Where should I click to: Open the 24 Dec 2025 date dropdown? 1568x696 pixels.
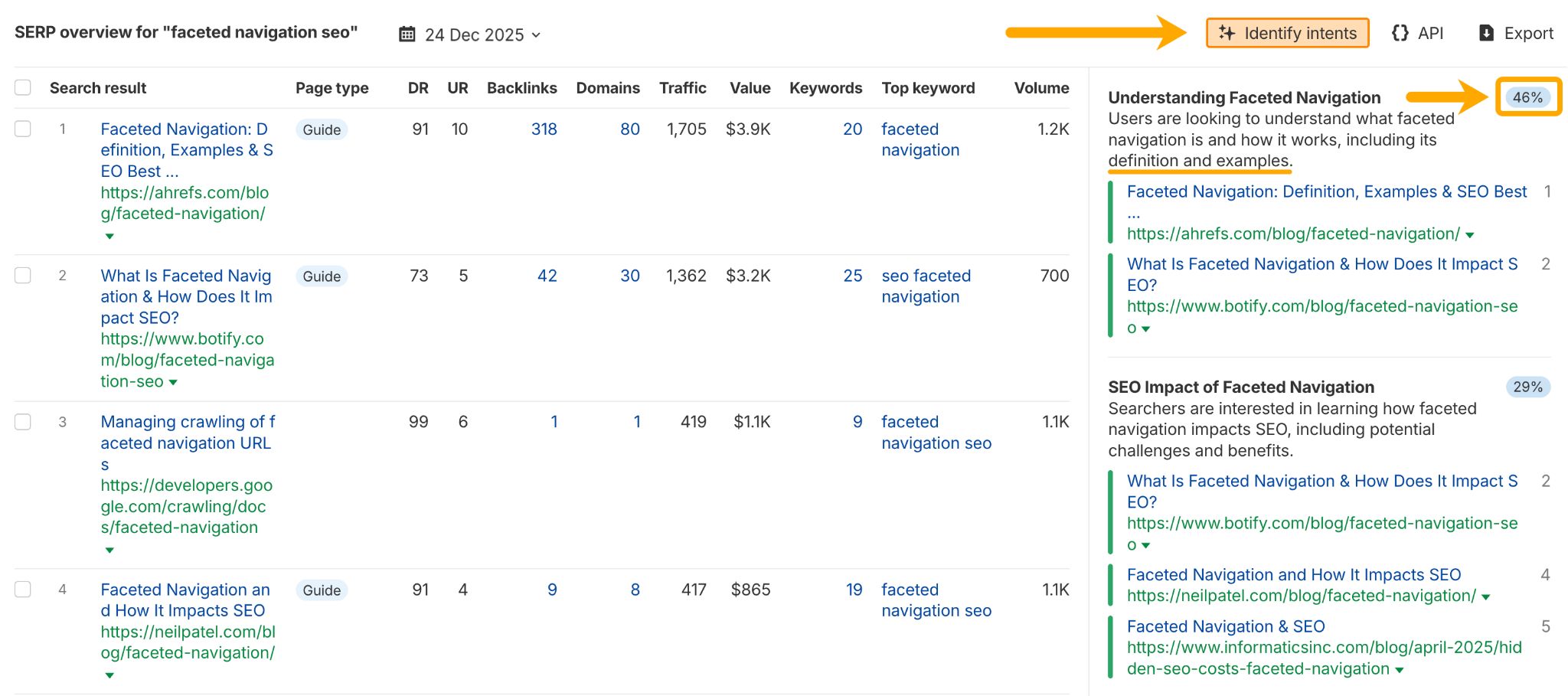(537, 35)
